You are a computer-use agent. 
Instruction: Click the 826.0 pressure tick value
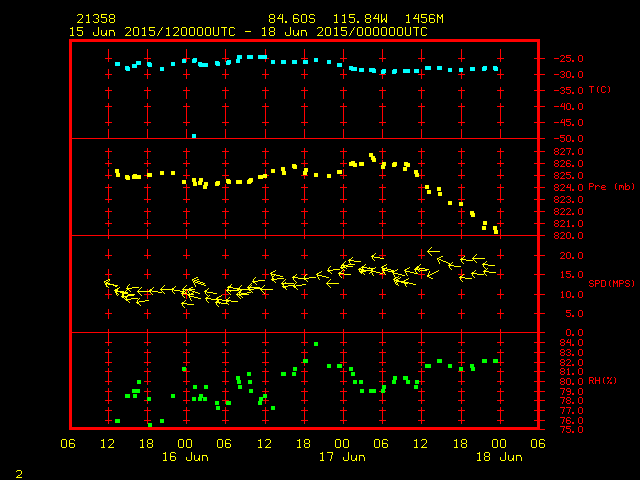[x=569, y=164]
